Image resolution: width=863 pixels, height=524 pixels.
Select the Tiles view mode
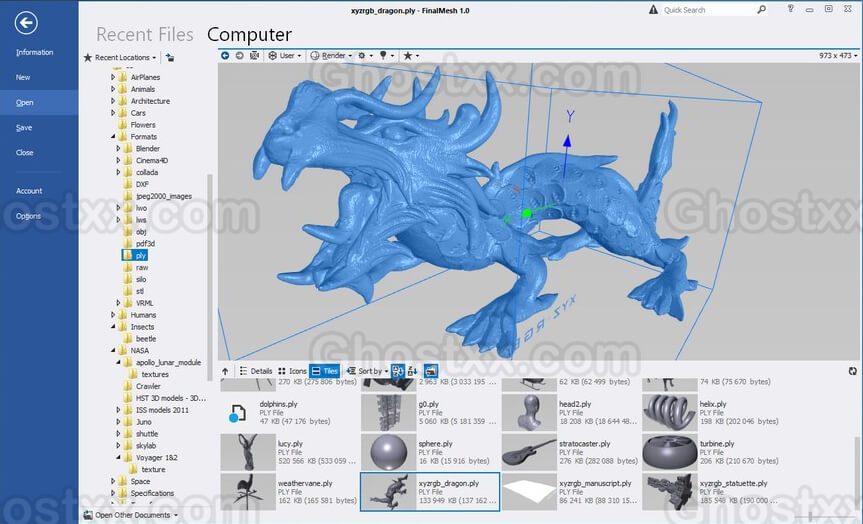tap(324, 371)
